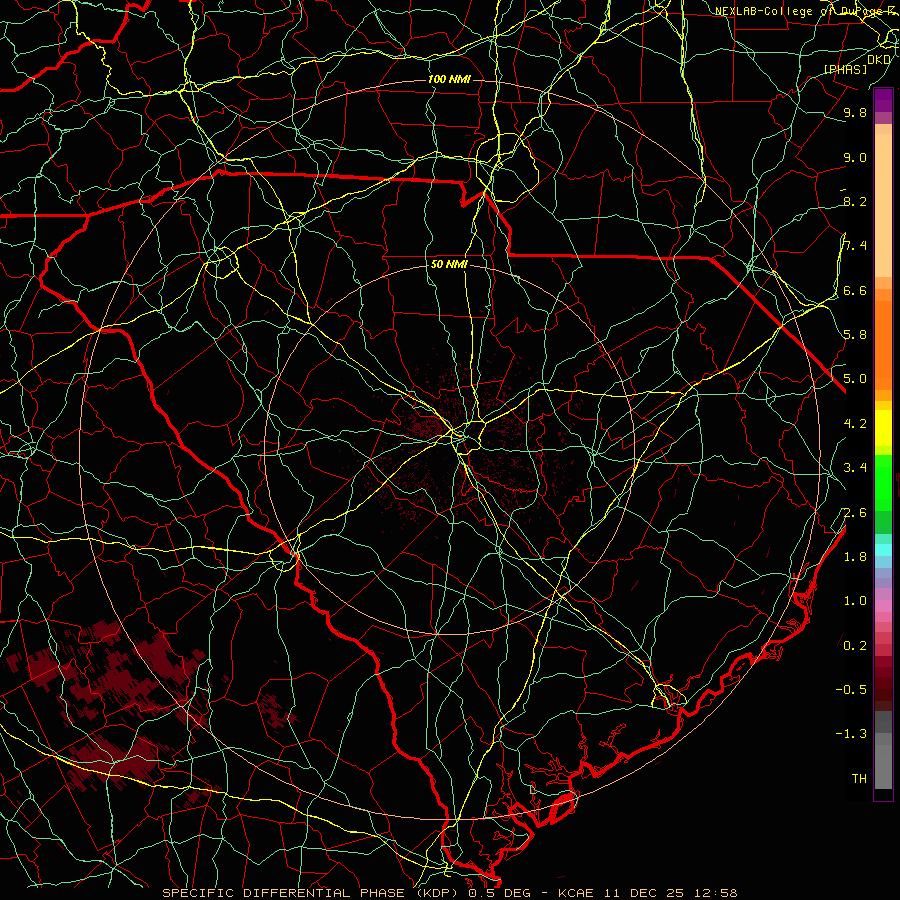Click the 6.6 value on color scale

(x=855, y=290)
